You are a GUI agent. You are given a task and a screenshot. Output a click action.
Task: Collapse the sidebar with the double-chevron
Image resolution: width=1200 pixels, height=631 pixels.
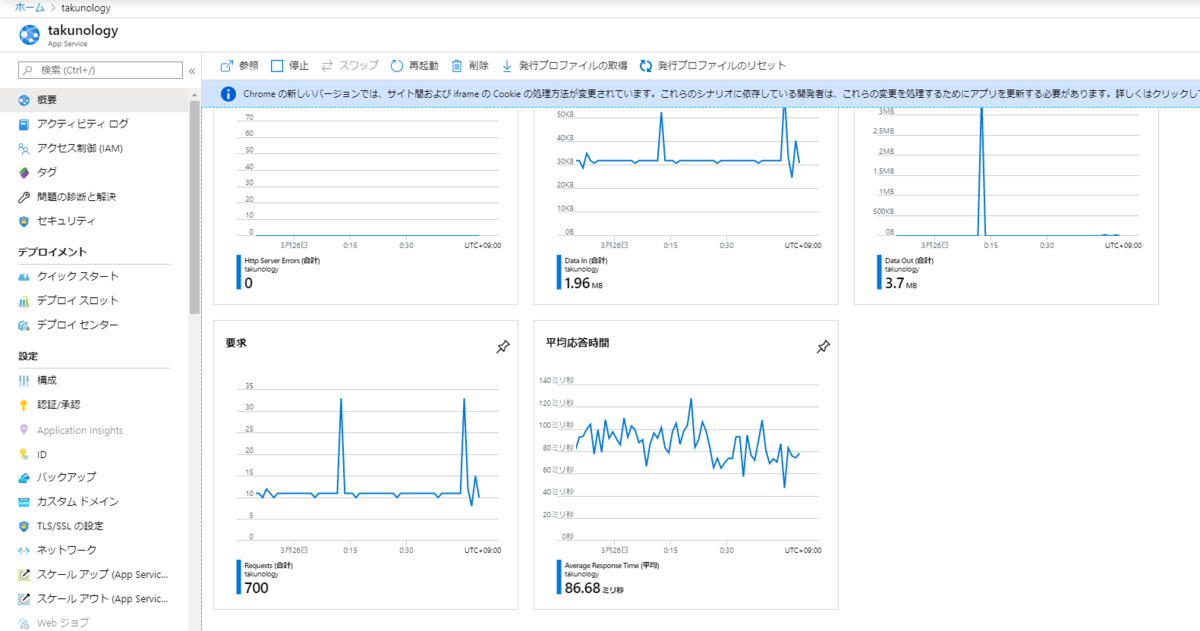(192, 71)
